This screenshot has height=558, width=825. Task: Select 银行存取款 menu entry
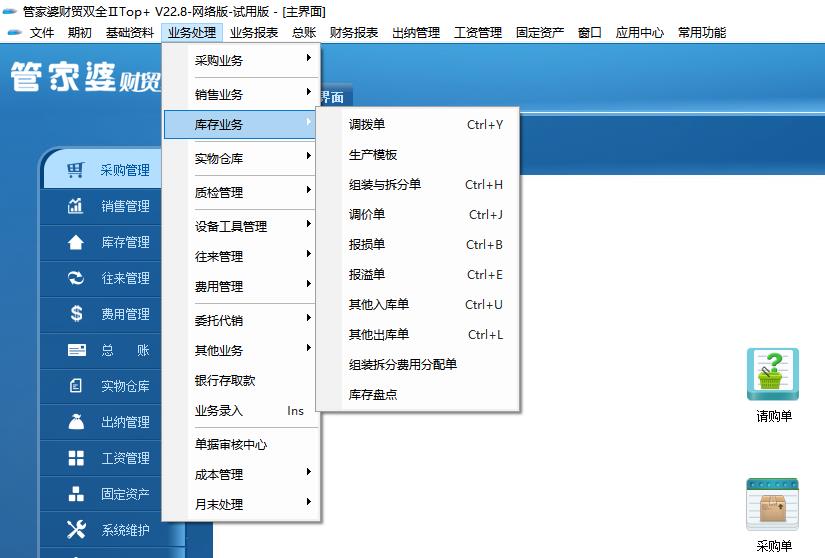(x=241, y=380)
